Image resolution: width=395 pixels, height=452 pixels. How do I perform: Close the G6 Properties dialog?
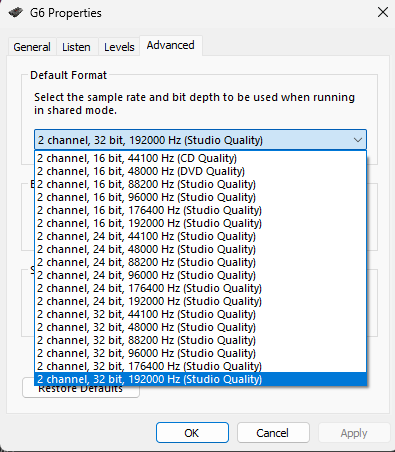pos(383,12)
